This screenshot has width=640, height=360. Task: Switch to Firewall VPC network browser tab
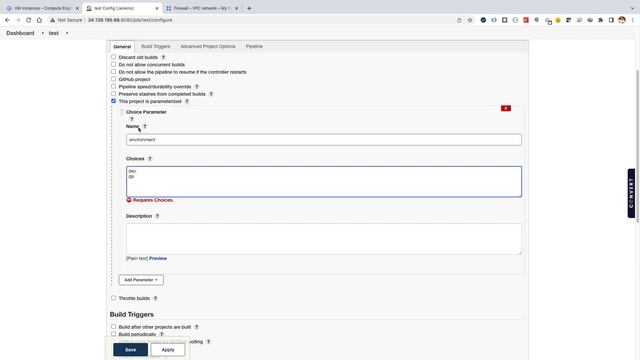(201, 8)
